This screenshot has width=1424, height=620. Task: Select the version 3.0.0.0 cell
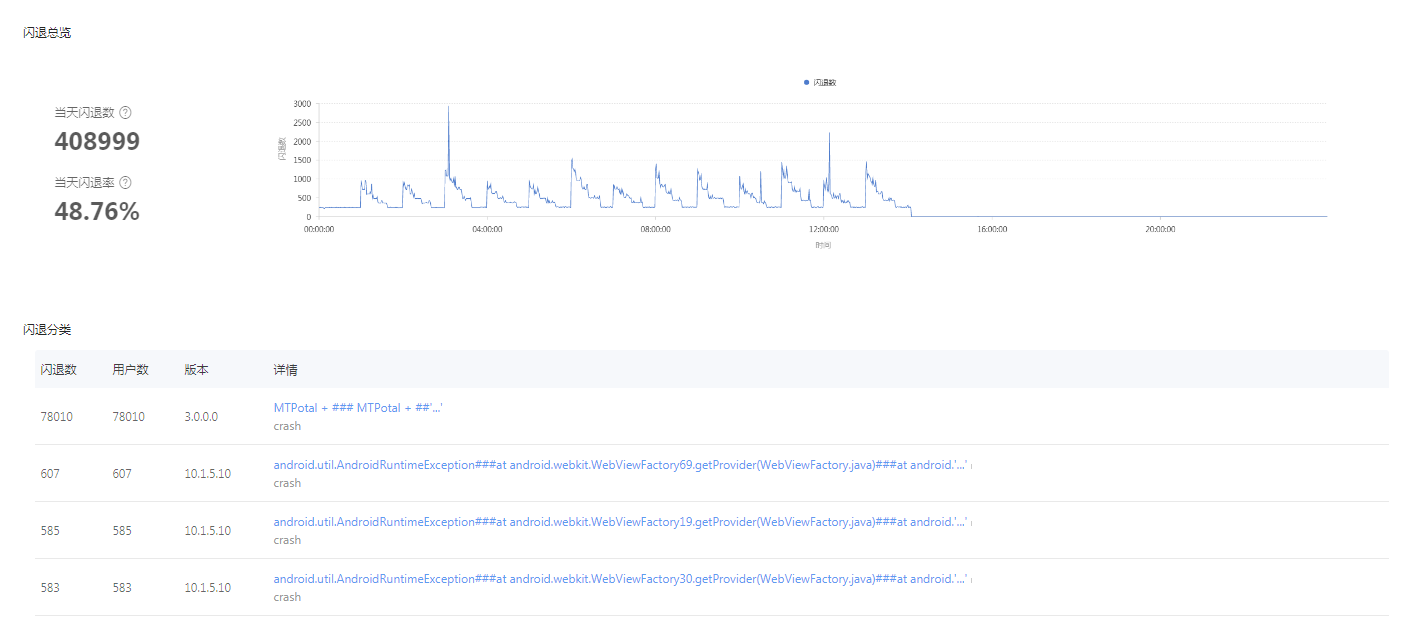(201, 417)
